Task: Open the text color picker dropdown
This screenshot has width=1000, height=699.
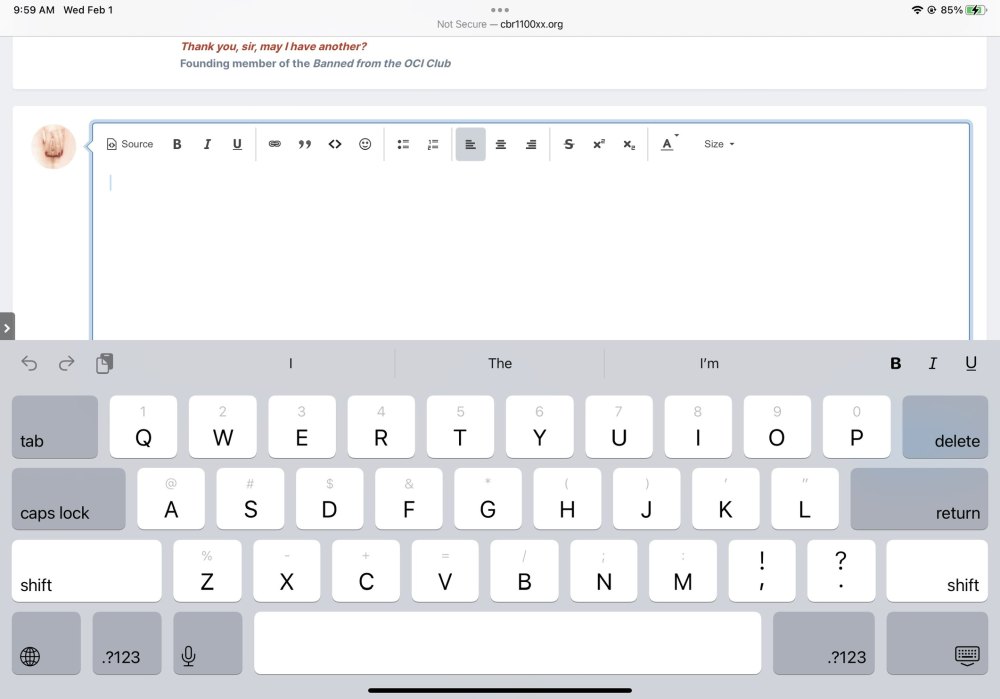Action: (668, 144)
